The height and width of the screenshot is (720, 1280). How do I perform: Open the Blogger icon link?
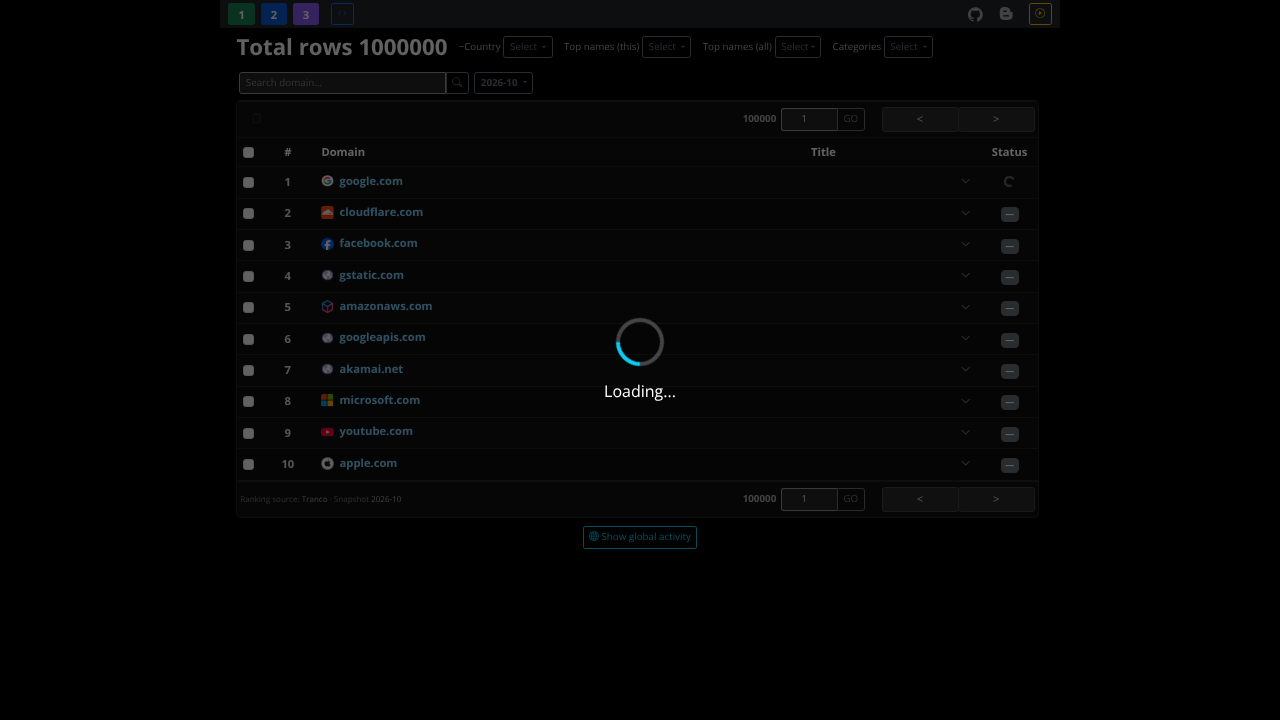click(1006, 14)
